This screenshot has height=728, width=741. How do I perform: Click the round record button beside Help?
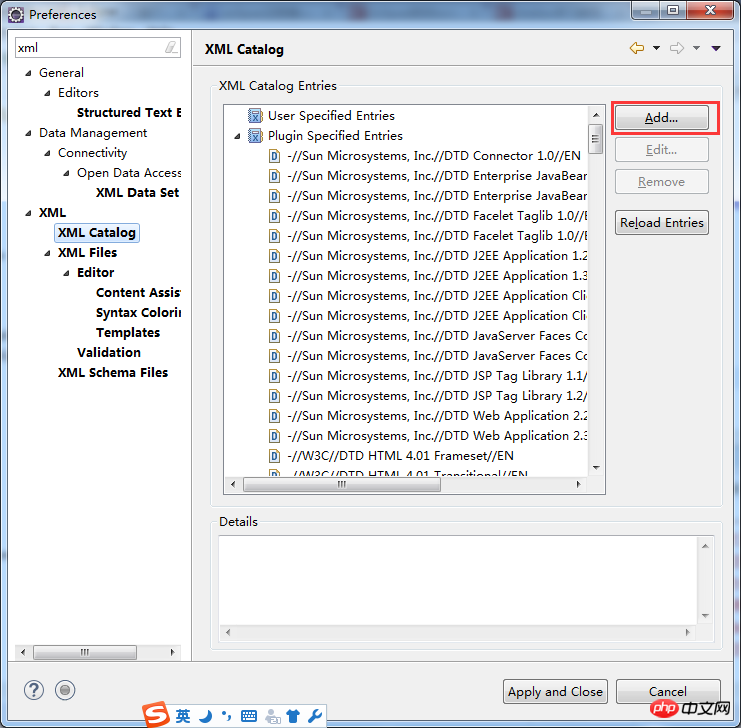coord(65,690)
